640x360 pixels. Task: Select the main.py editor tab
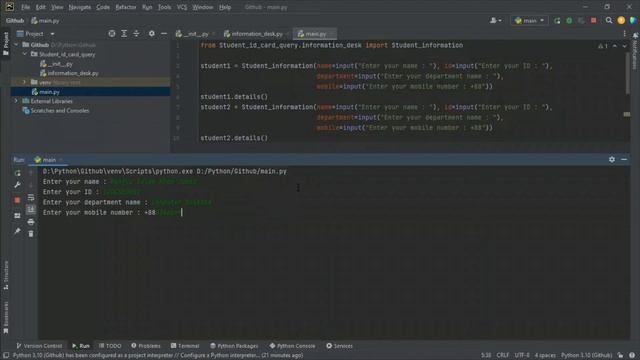pyautogui.click(x=315, y=34)
